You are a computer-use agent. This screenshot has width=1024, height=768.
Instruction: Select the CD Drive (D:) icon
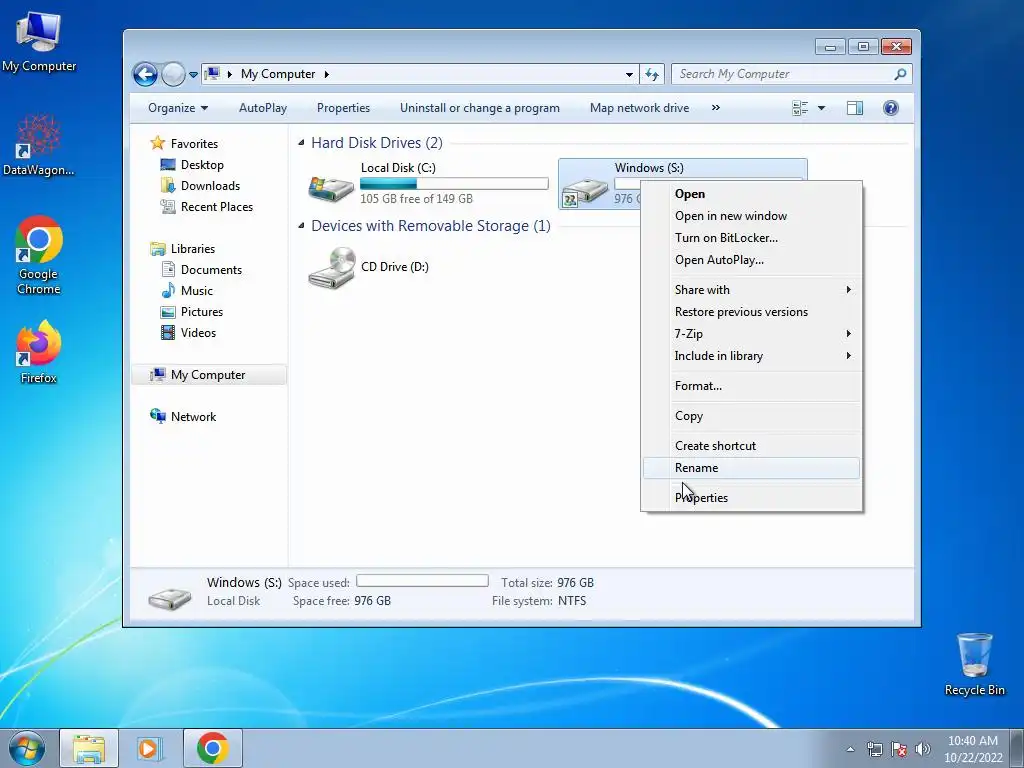[332, 268]
